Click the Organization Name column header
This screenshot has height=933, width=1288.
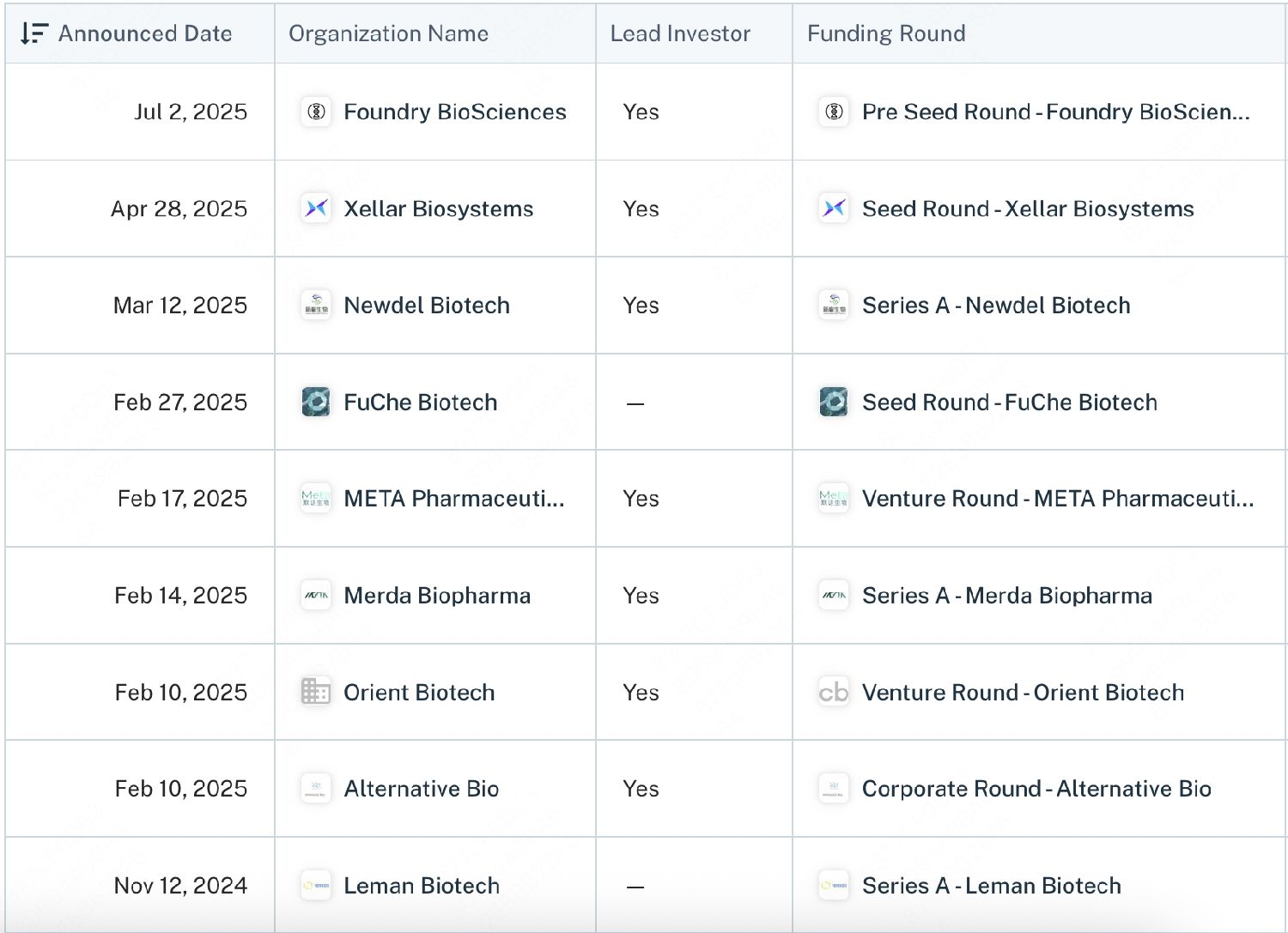pyautogui.click(x=388, y=33)
